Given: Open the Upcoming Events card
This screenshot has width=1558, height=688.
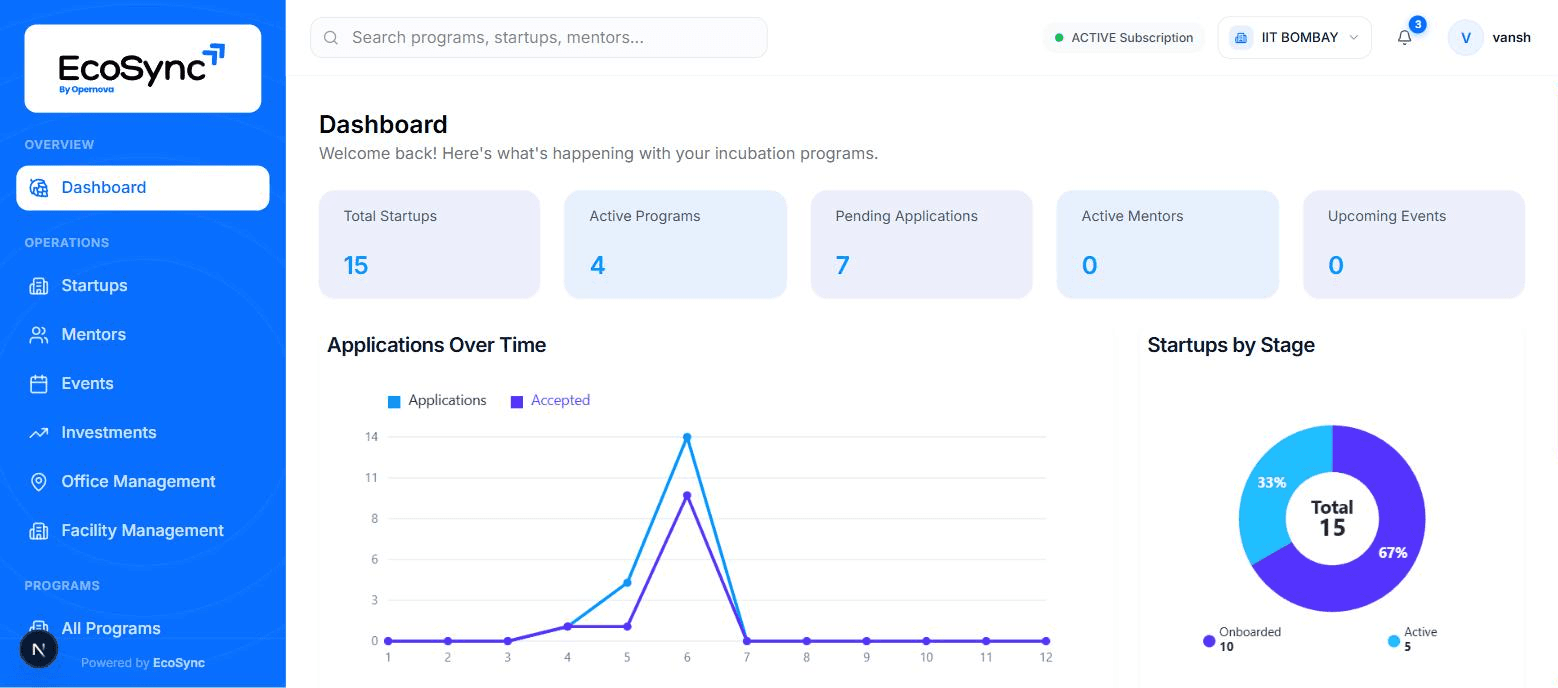Looking at the screenshot, I should click(x=1414, y=244).
